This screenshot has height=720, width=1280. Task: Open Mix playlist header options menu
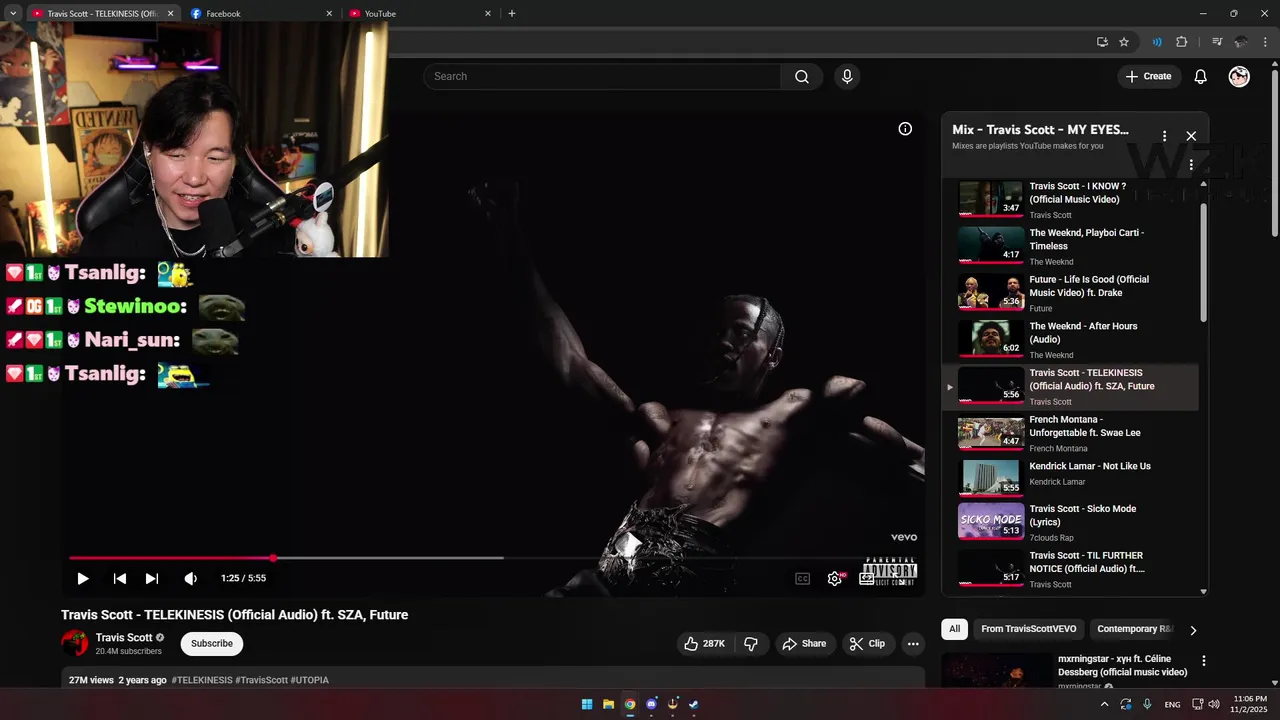click(x=1164, y=136)
